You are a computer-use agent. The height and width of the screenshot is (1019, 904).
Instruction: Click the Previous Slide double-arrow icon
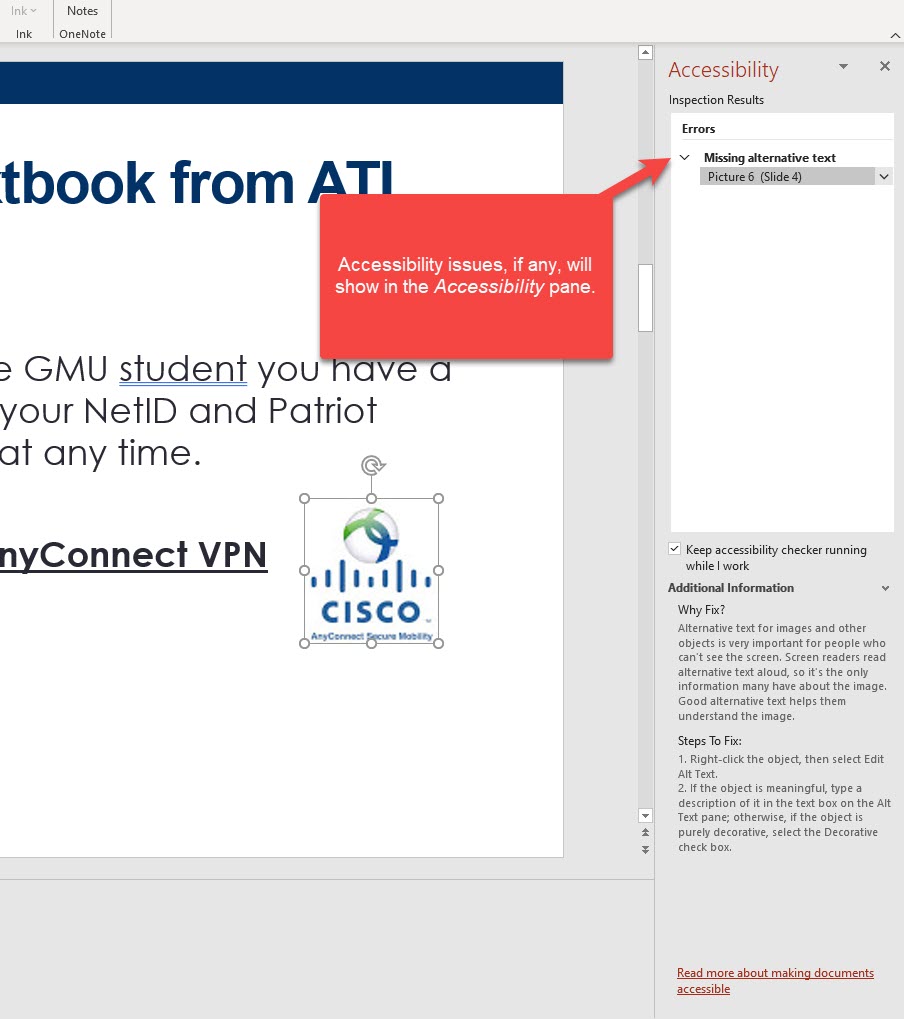click(645, 832)
